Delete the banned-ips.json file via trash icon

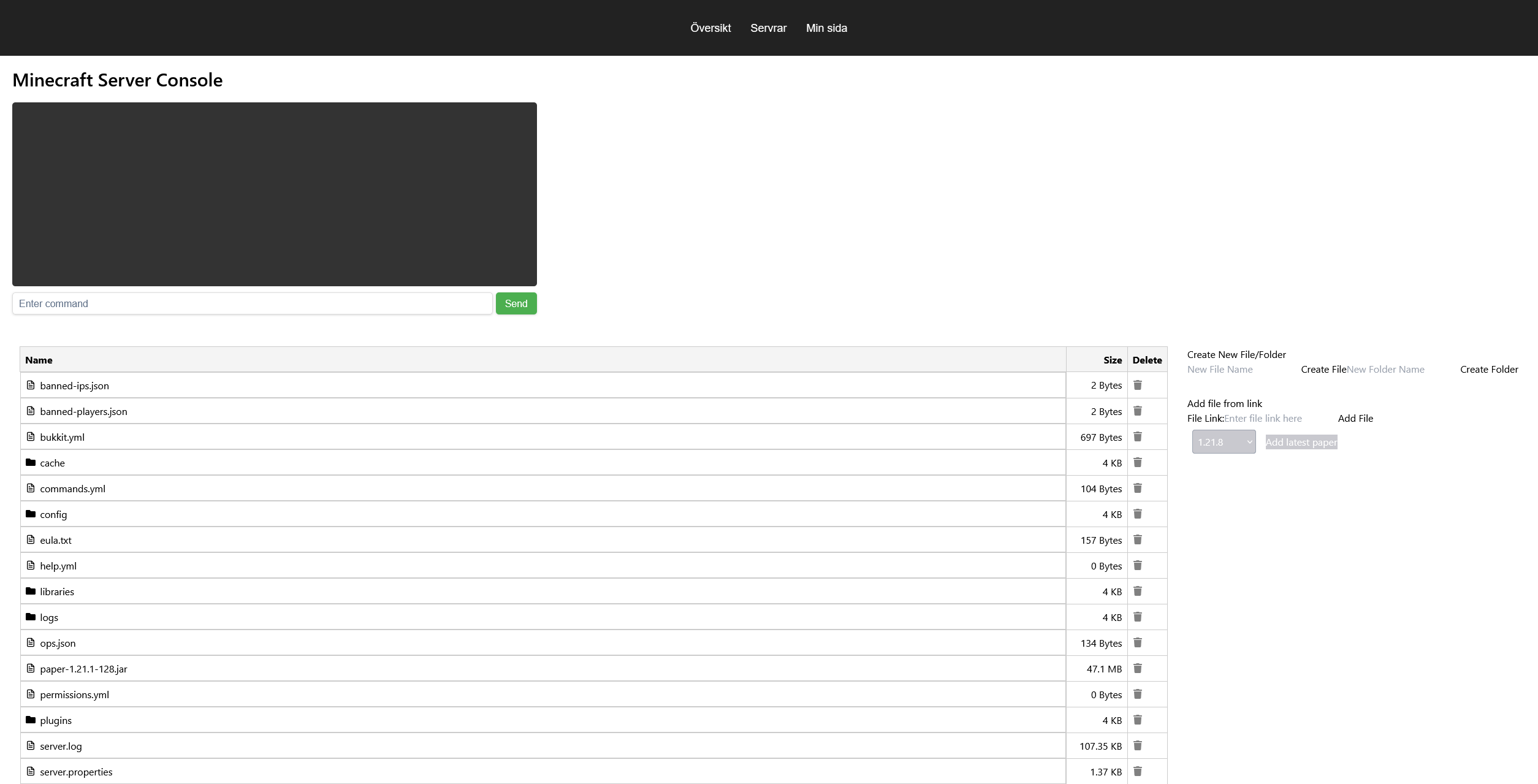1138,385
